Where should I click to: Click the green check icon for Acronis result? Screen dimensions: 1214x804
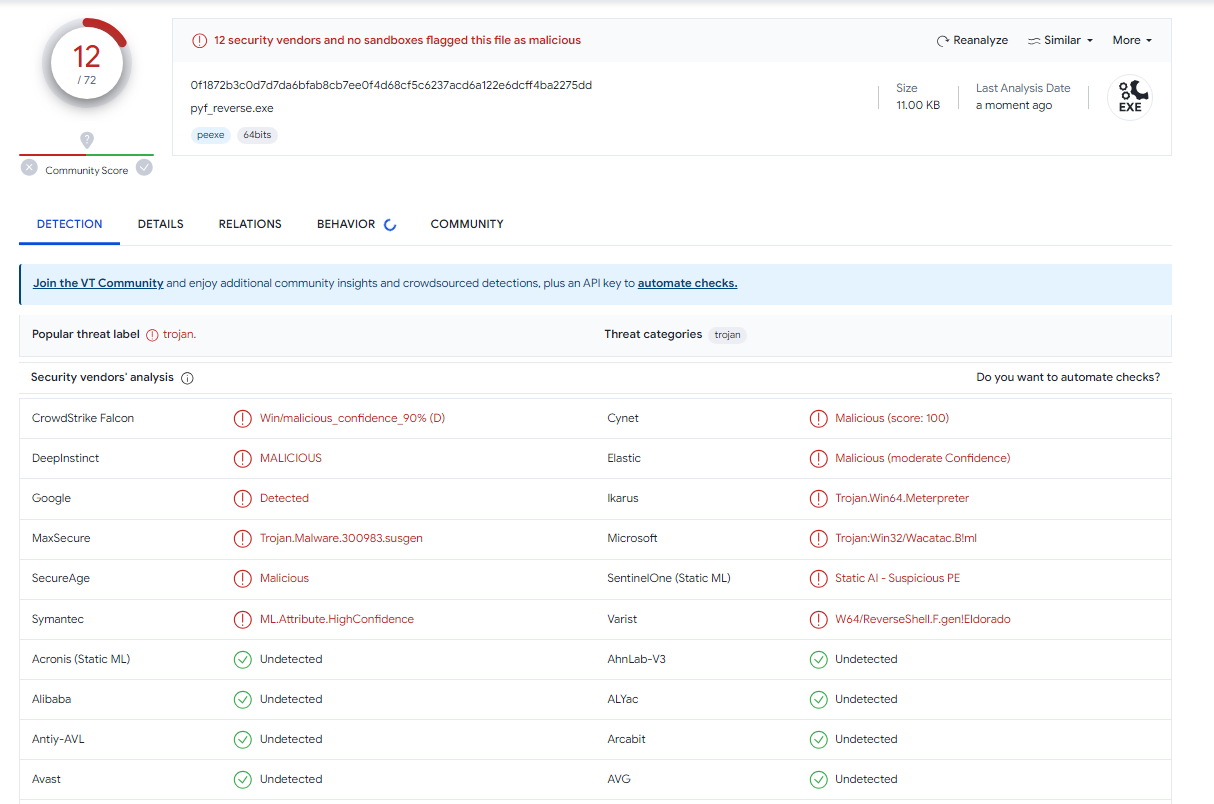(242, 660)
